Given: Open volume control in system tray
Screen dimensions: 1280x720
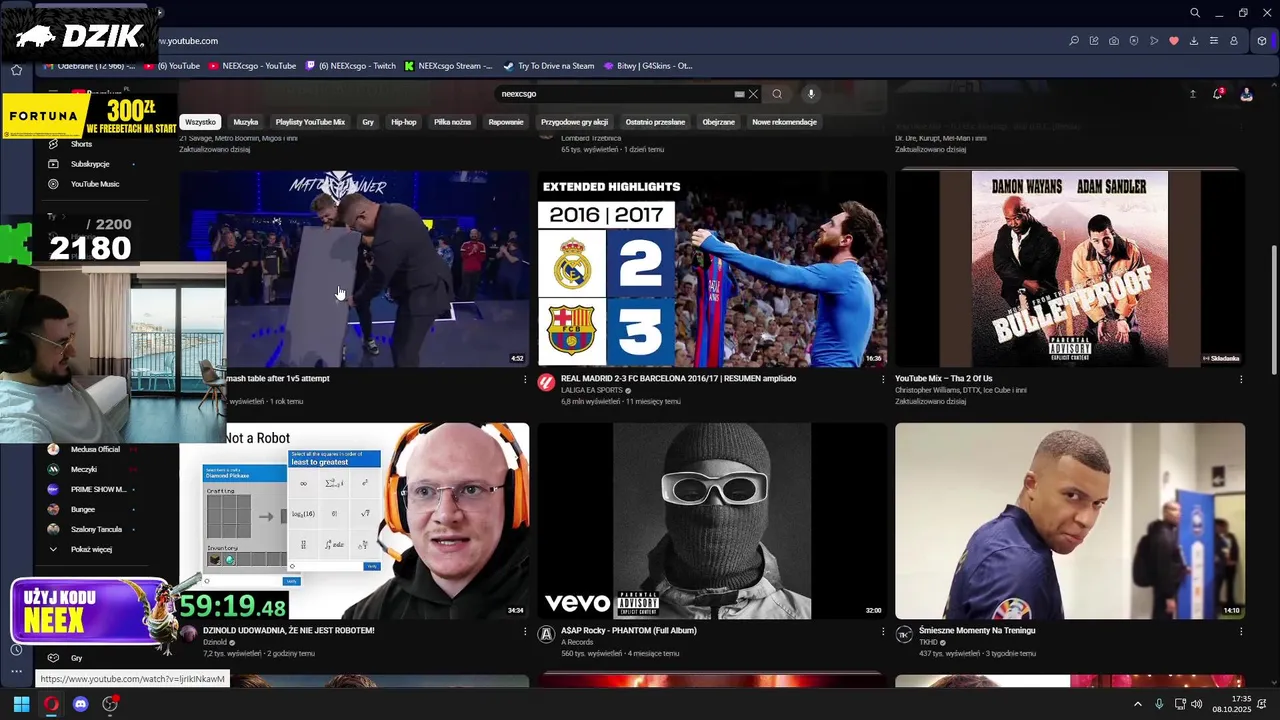Looking at the screenshot, I should click(1197, 704).
